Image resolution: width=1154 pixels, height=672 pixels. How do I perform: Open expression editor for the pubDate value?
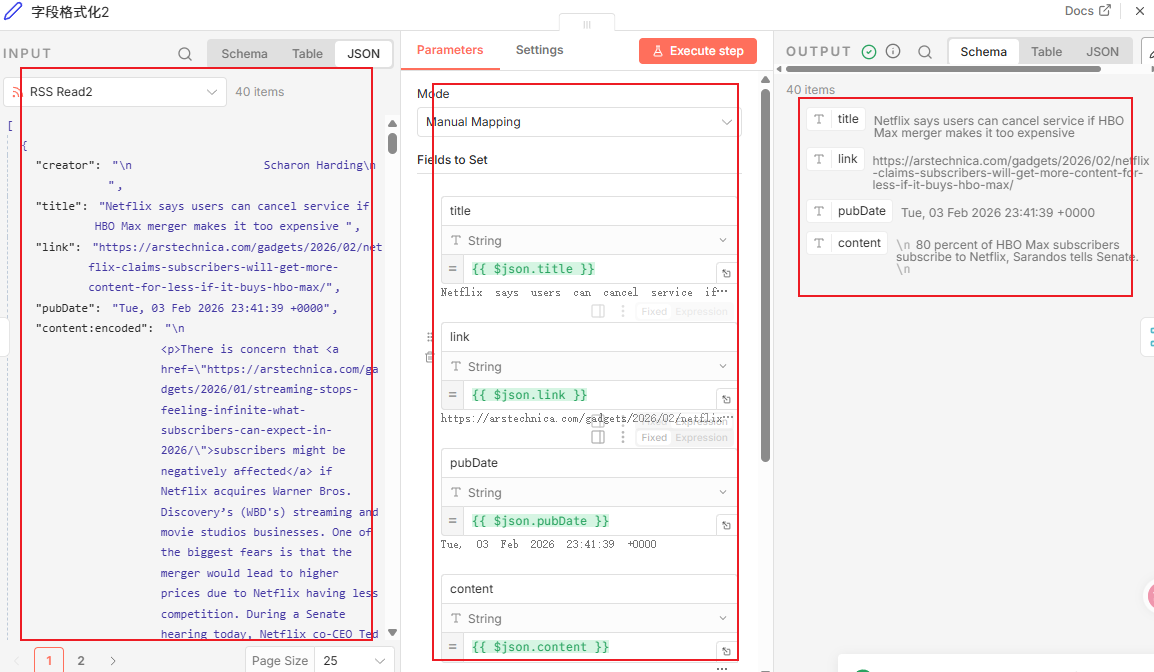(726, 525)
